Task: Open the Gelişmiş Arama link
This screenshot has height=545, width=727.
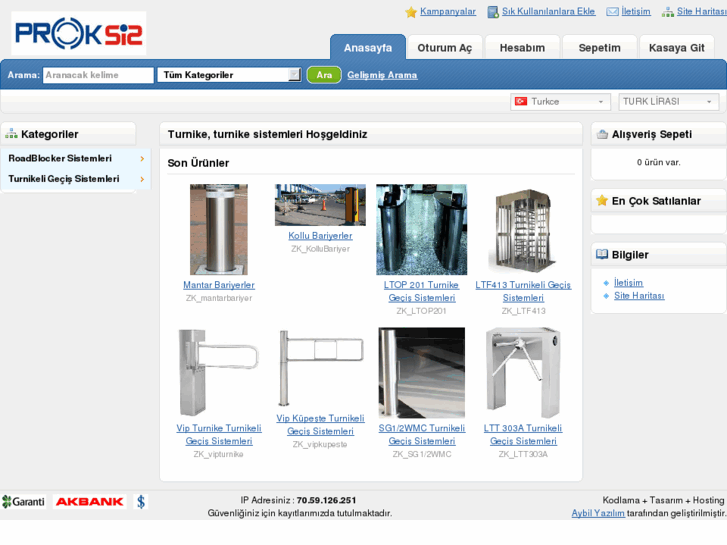Action: pos(382,75)
